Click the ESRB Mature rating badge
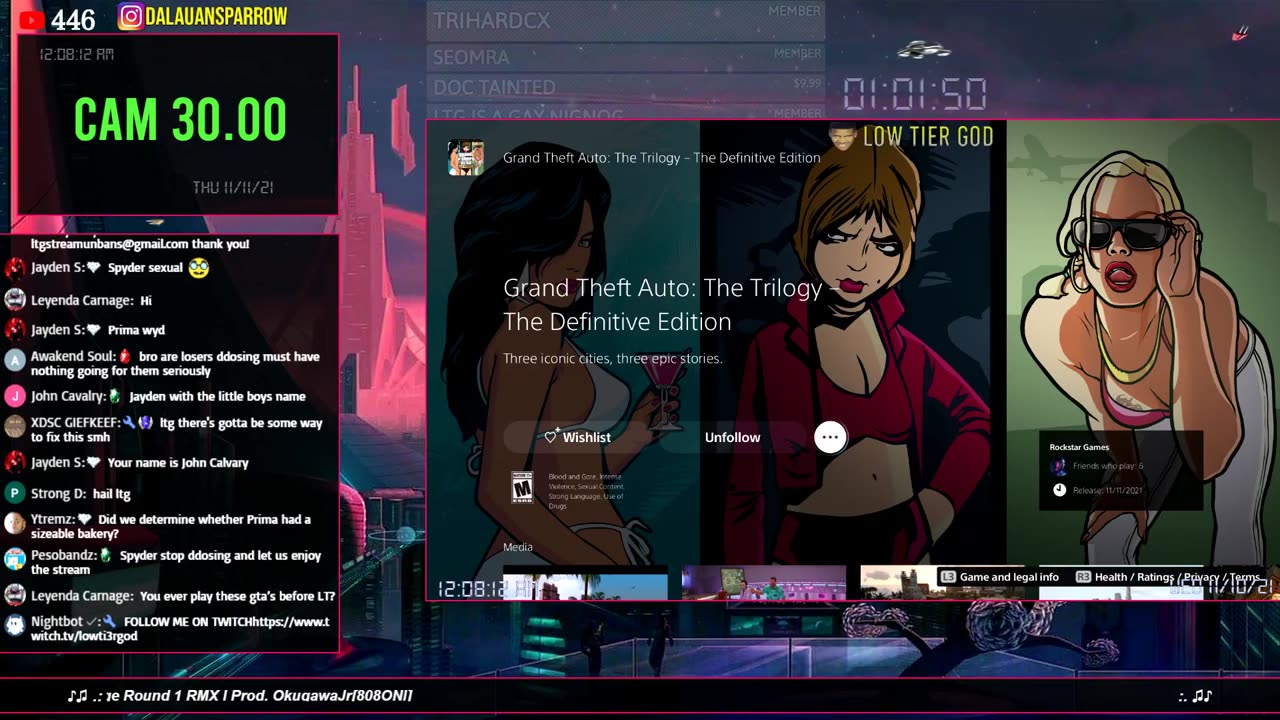 click(x=522, y=487)
